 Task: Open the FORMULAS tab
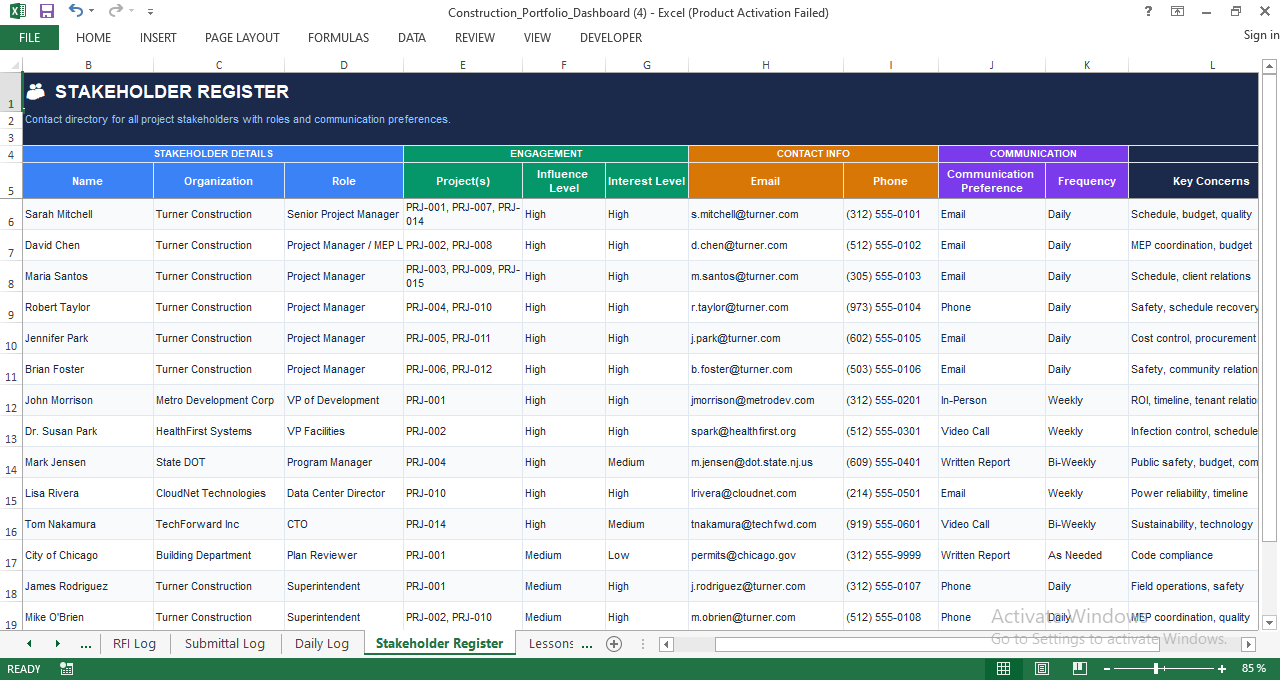tap(338, 38)
